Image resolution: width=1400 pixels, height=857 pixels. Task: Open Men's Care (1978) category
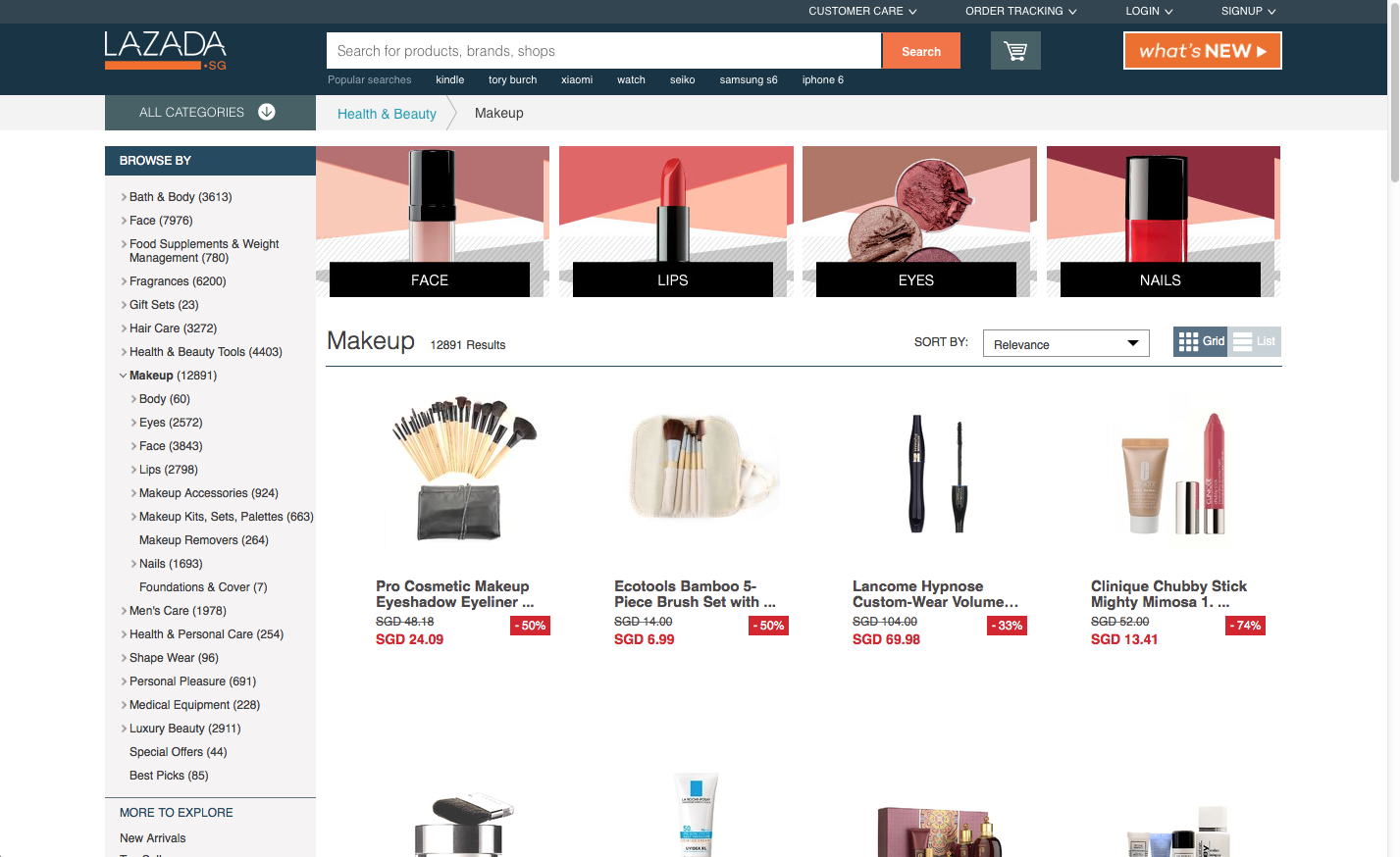tap(178, 611)
